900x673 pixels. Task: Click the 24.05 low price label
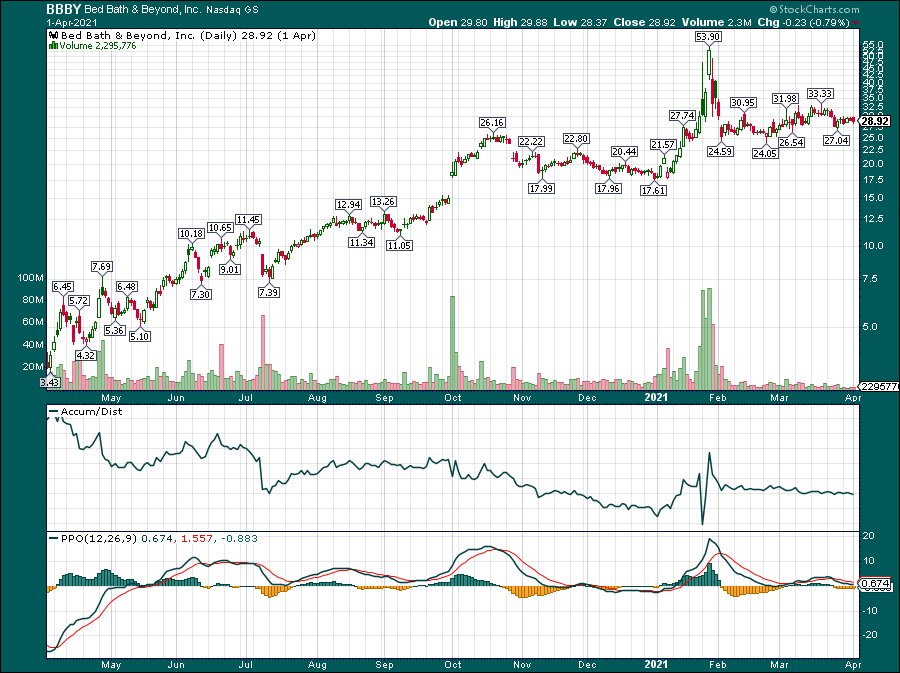point(765,154)
